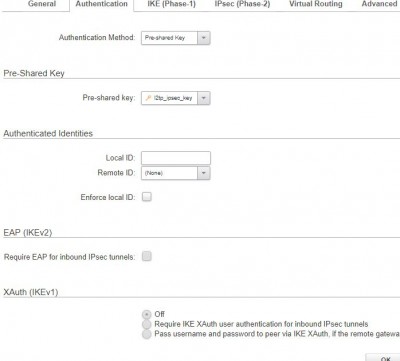This screenshot has width=400, height=361.
Task: Click the (None) Remote ID value field
Action: point(169,173)
